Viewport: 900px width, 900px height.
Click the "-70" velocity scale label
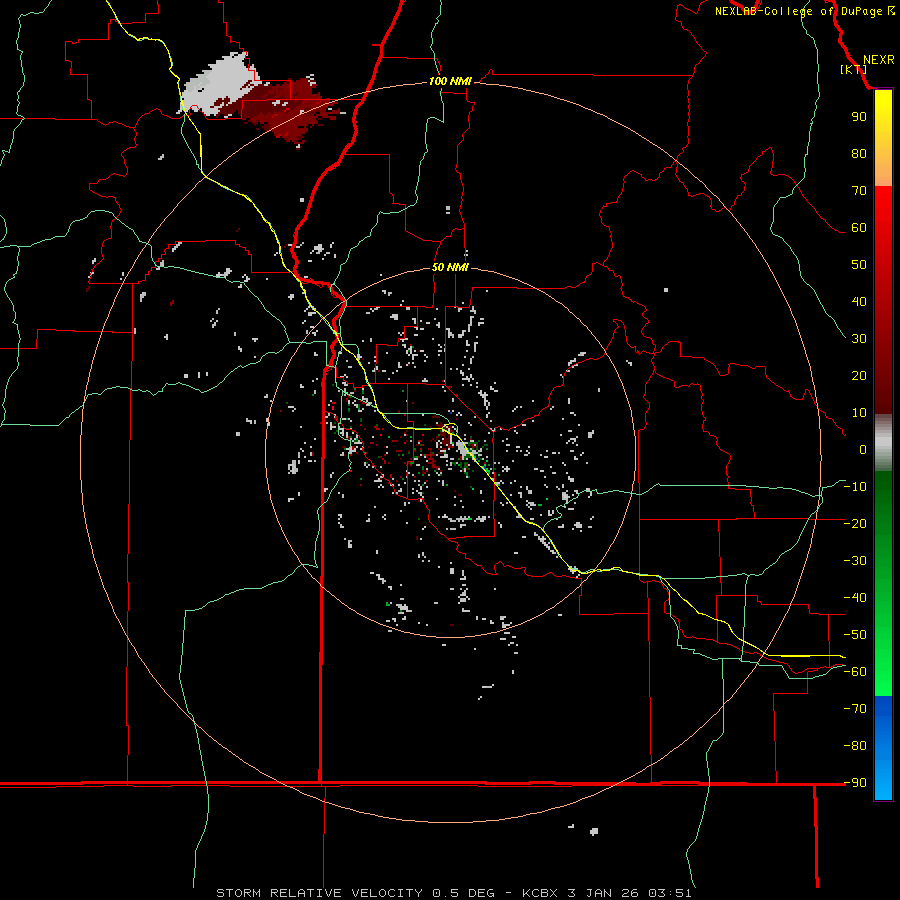point(855,709)
